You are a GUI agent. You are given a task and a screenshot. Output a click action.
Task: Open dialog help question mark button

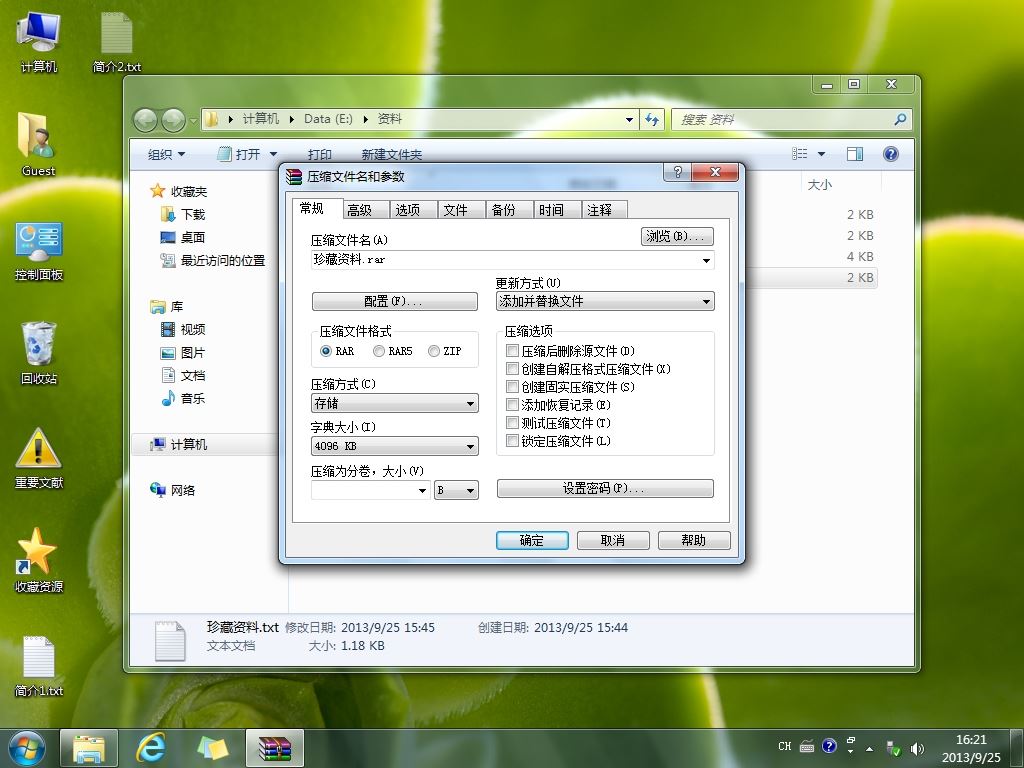pos(677,172)
